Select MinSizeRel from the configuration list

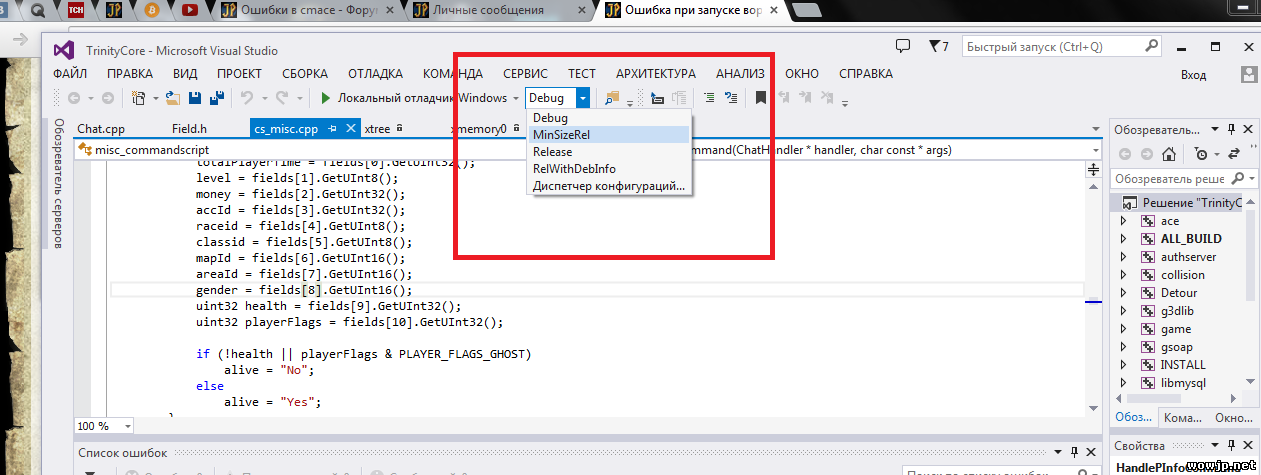coord(561,135)
